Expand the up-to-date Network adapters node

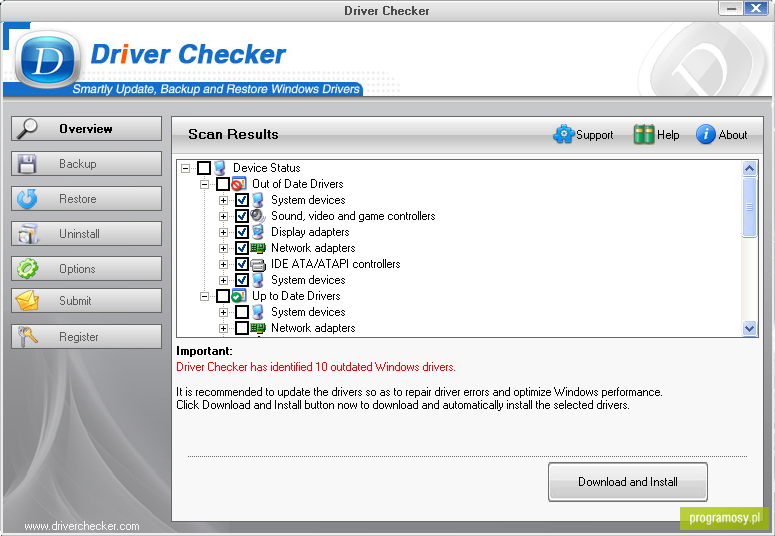pyautogui.click(x=223, y=328)
